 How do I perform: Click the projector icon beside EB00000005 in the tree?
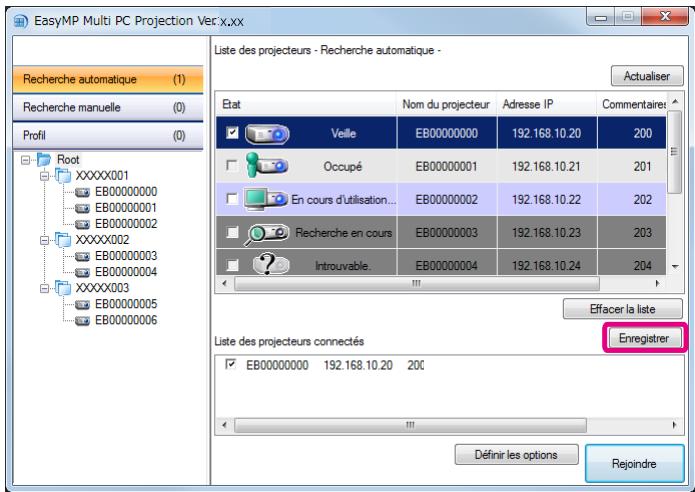click(x=82, y=305)
